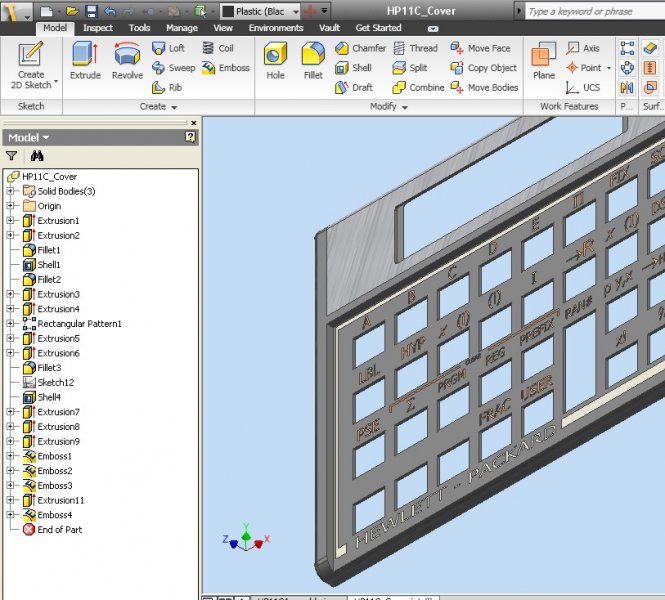This screenshot has height=600, width=665.
Task: Click the binoculars find icon
Action: click(37, 156)
